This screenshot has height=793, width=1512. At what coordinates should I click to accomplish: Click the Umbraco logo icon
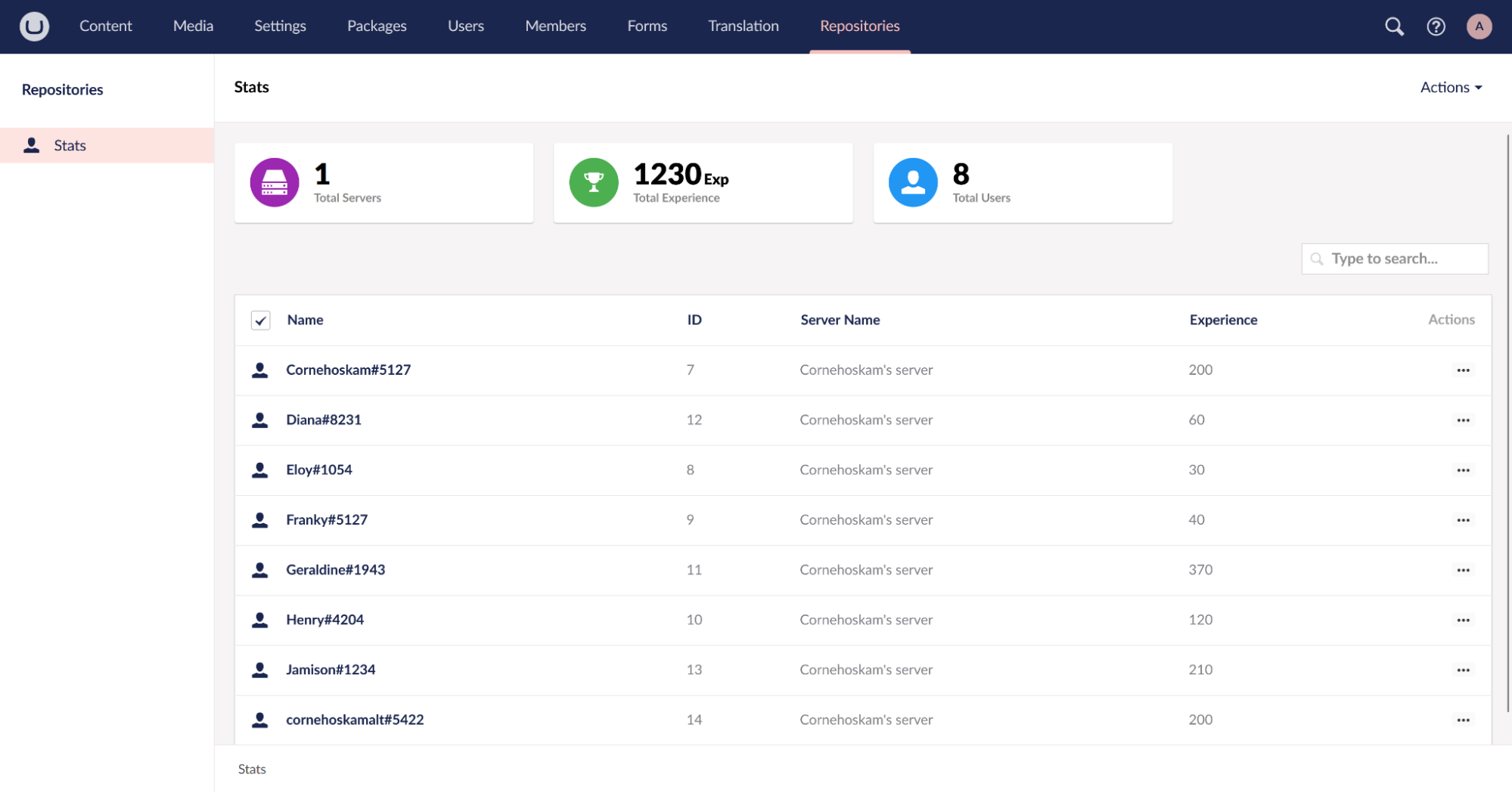tap(34, 26)
